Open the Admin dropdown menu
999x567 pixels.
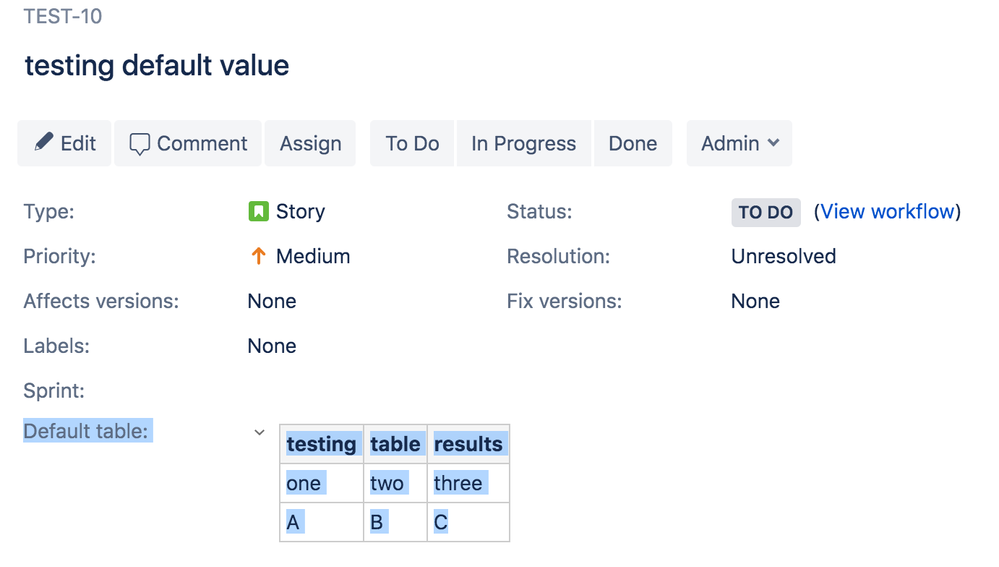739,143
